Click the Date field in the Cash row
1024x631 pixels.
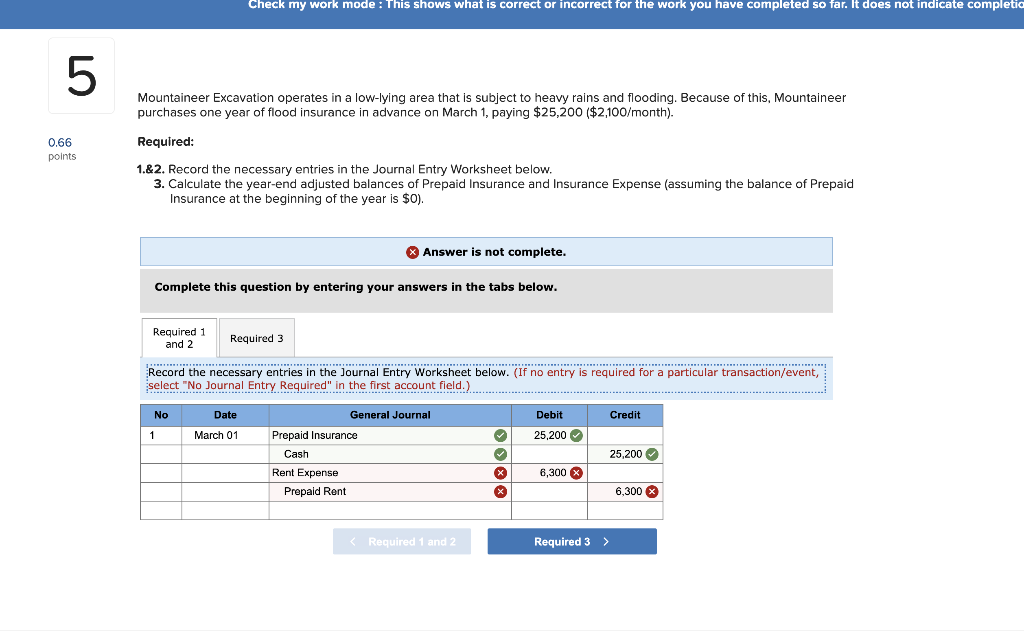tap(225, 454)
